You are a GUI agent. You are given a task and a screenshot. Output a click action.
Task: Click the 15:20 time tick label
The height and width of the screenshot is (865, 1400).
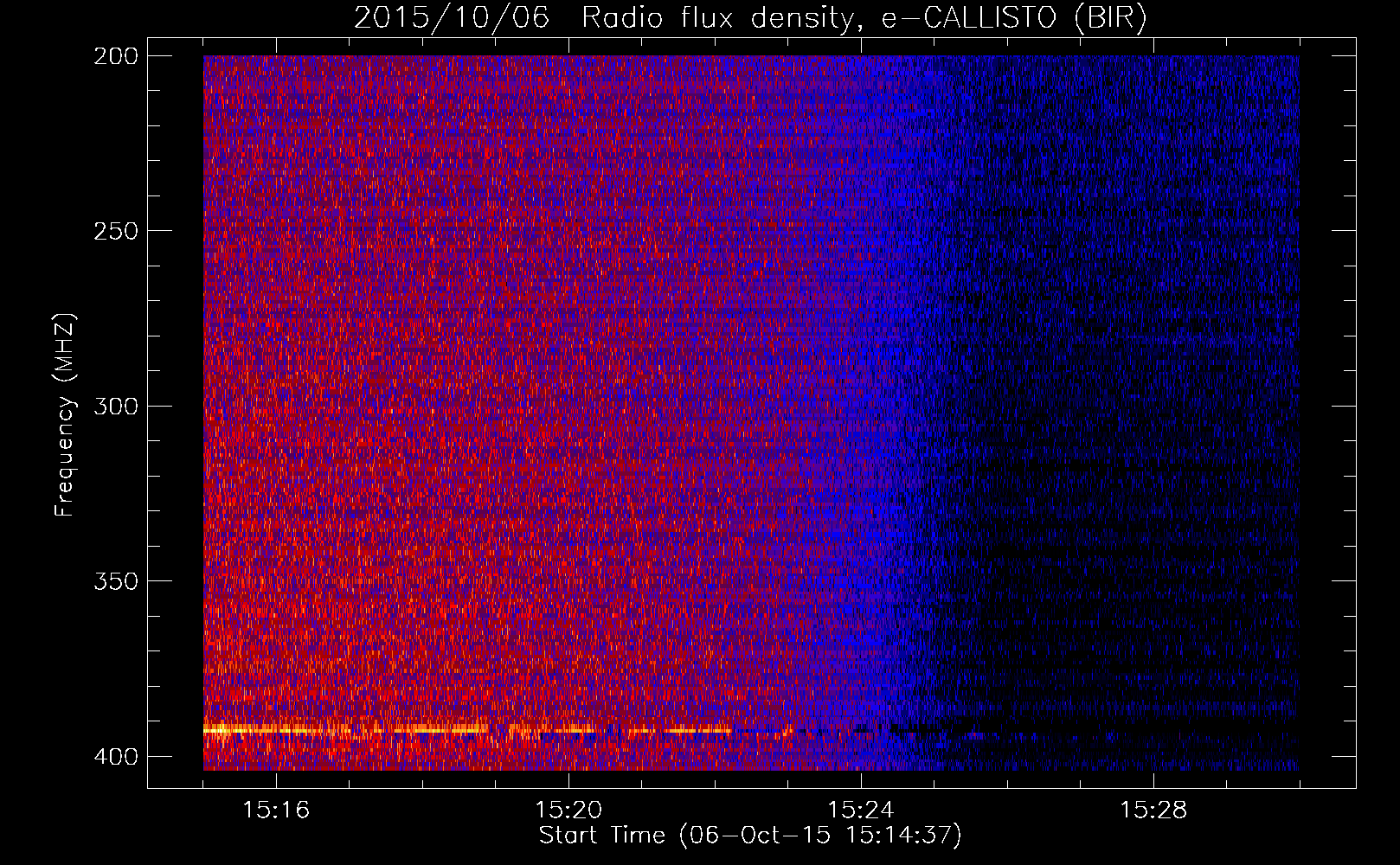pyautogui.click(x=568, y=810)
